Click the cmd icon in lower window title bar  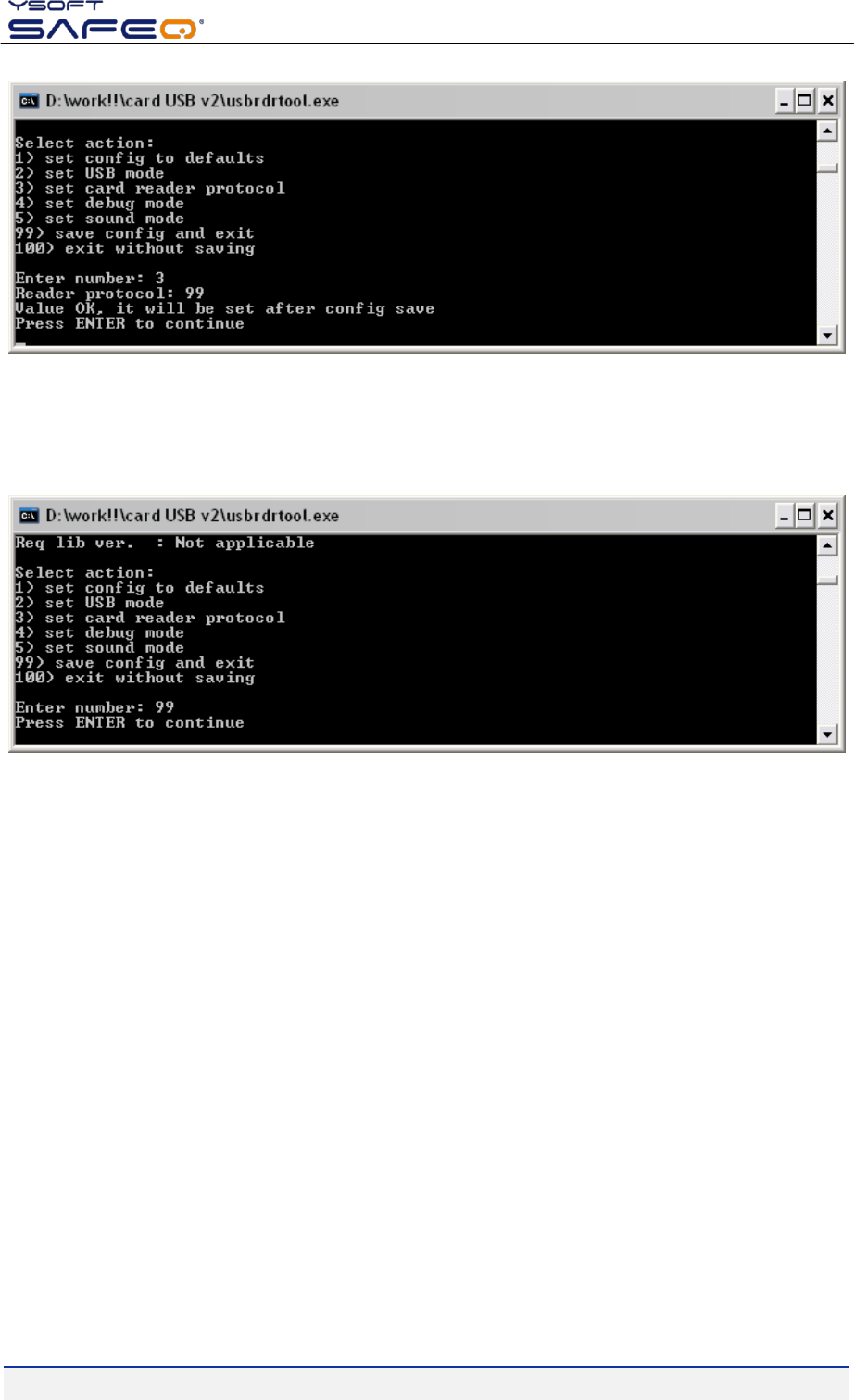(30, 516)
